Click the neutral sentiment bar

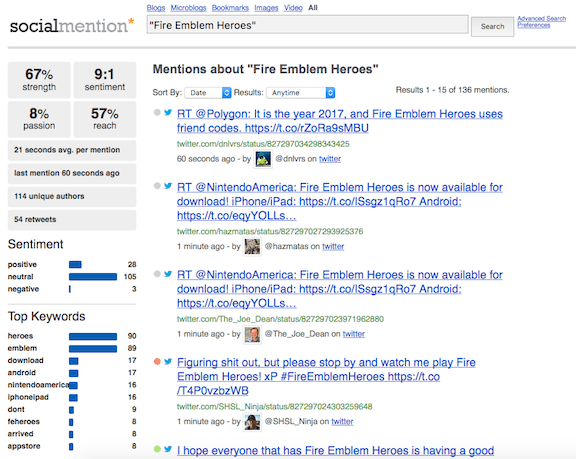[93, 277]
